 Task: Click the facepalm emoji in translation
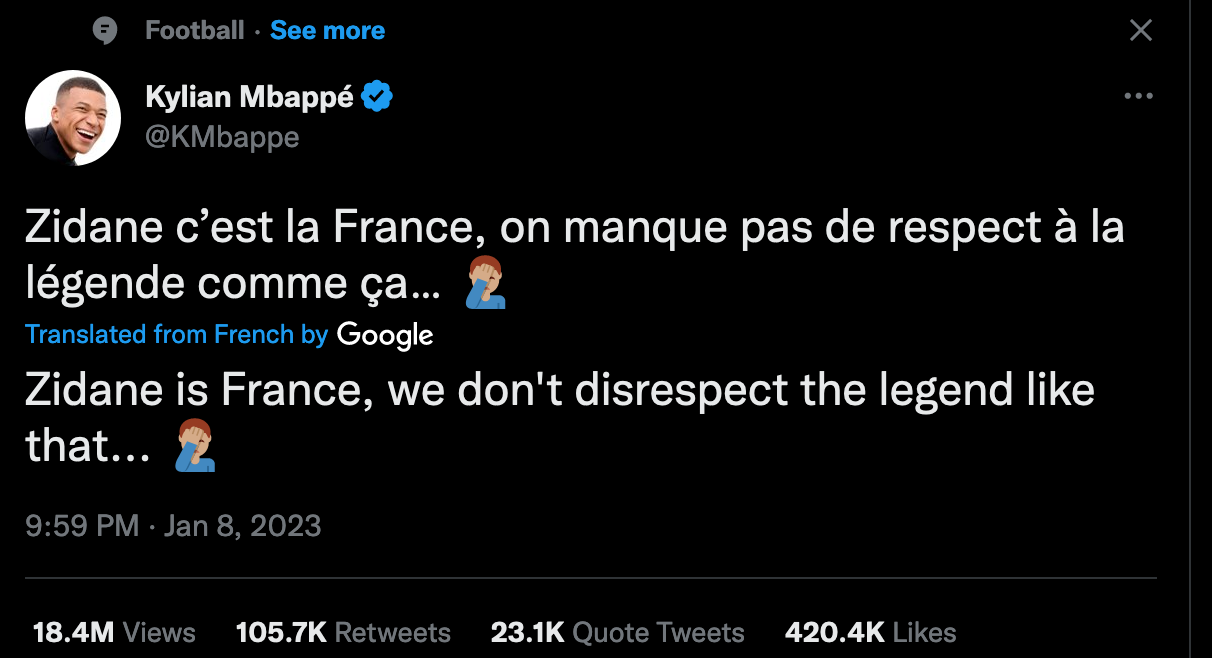point(196,448)
